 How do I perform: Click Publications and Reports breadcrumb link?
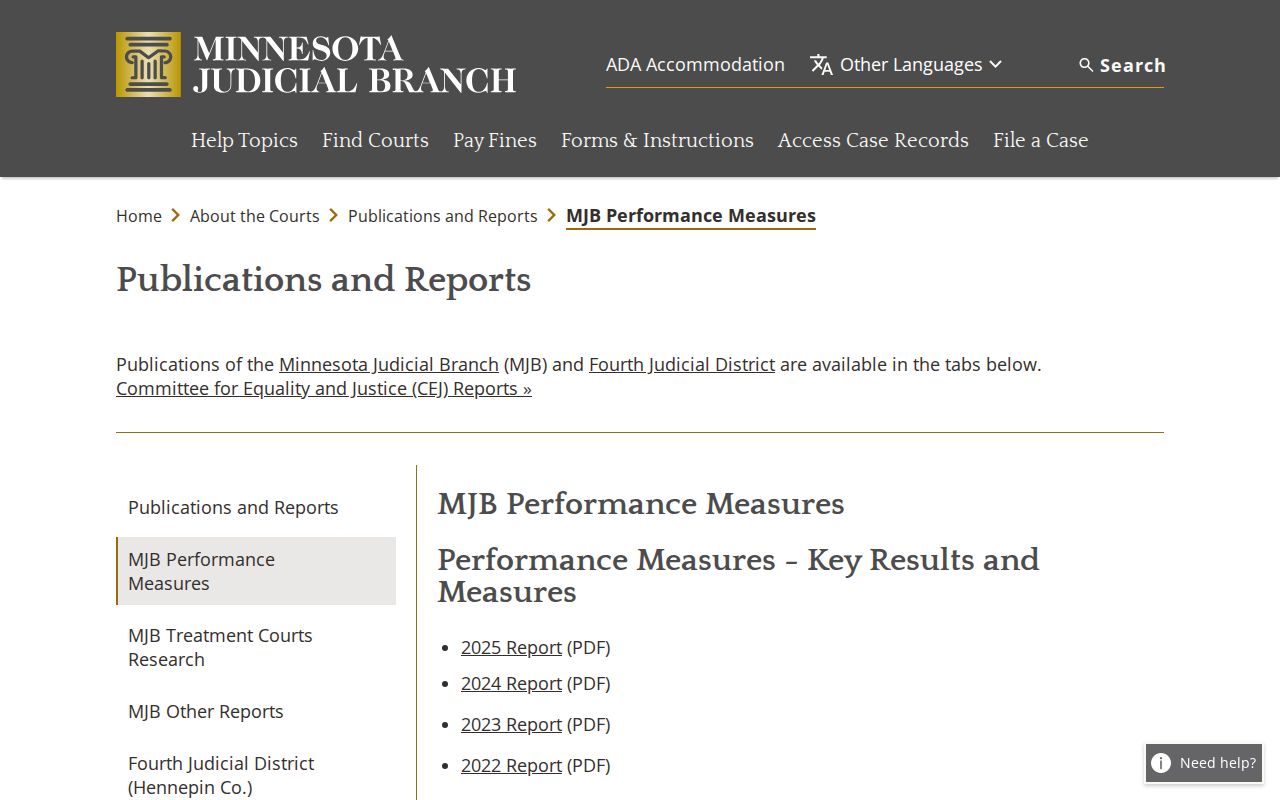443,216
